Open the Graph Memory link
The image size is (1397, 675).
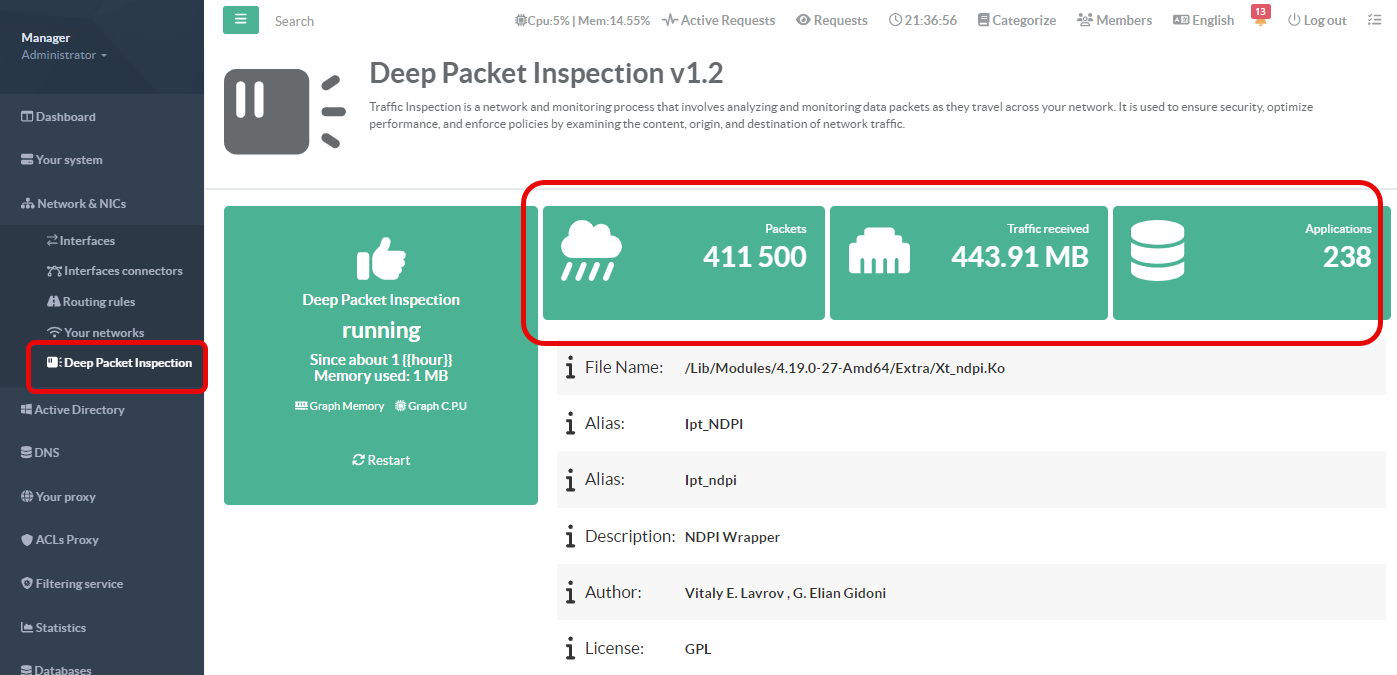(x=339, y=406)
